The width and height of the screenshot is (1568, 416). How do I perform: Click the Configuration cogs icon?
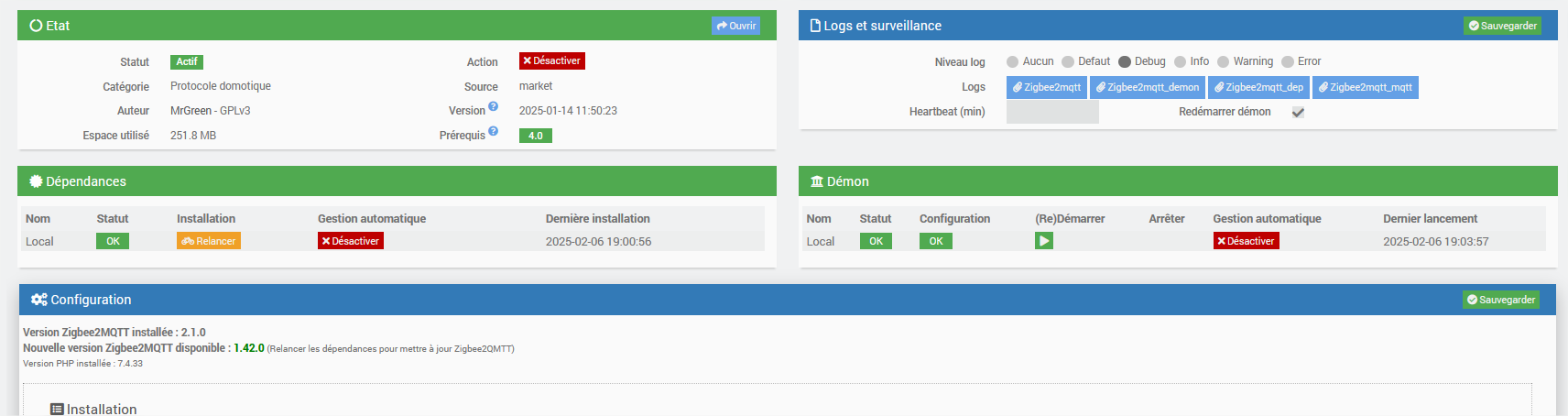click(38, 300)
